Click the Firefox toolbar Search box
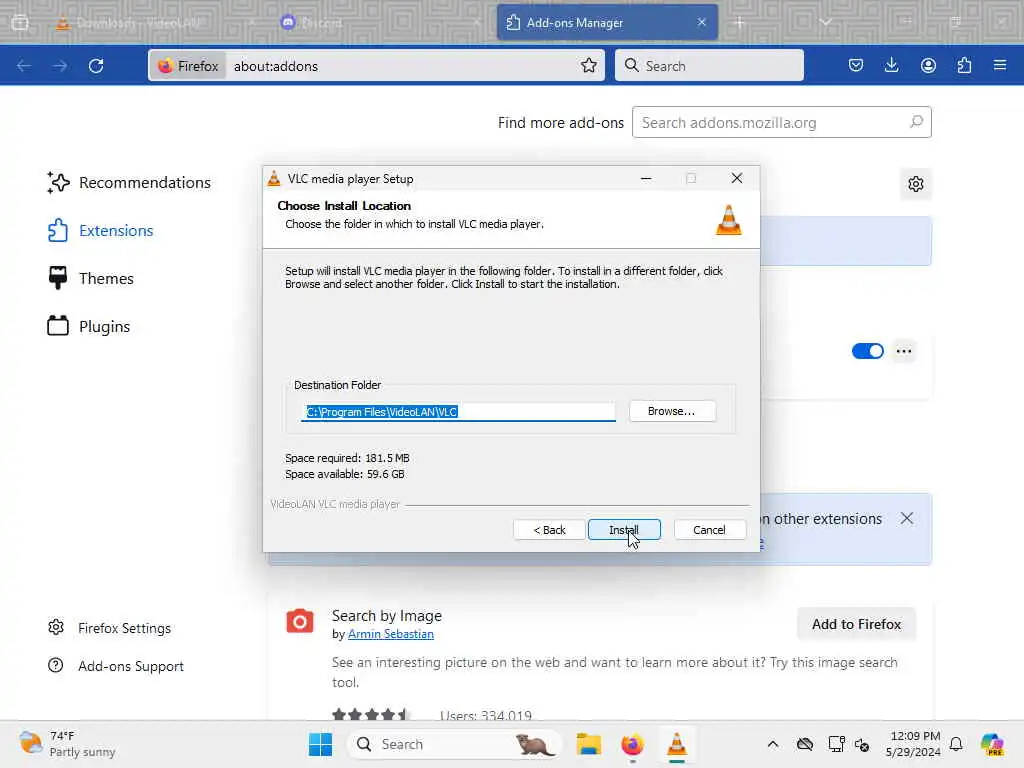1024x768 pixels. click(x=709, y=65)
